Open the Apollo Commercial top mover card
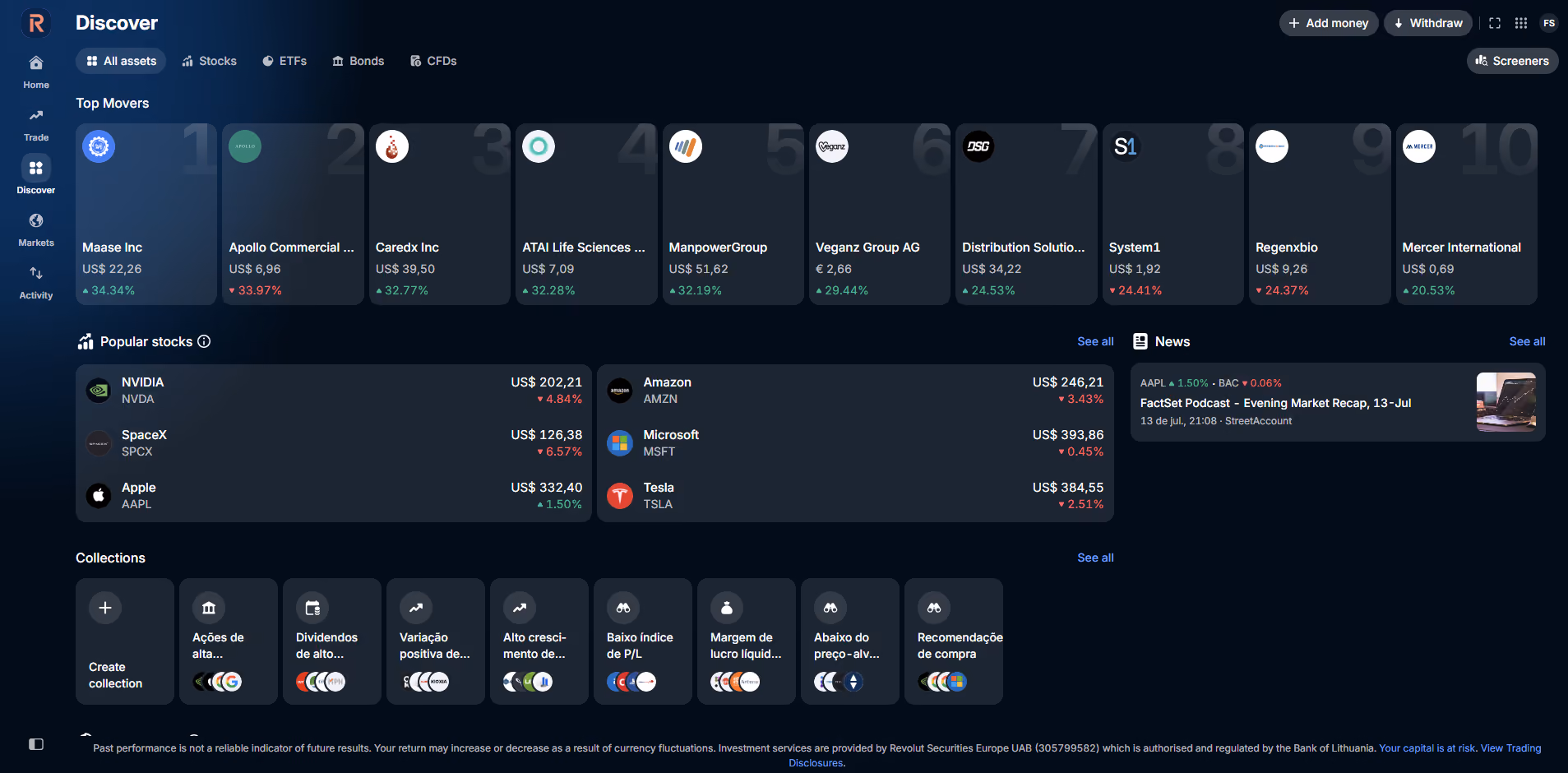The width and height of the screenshot is (1568, 773). click(293, 214)
